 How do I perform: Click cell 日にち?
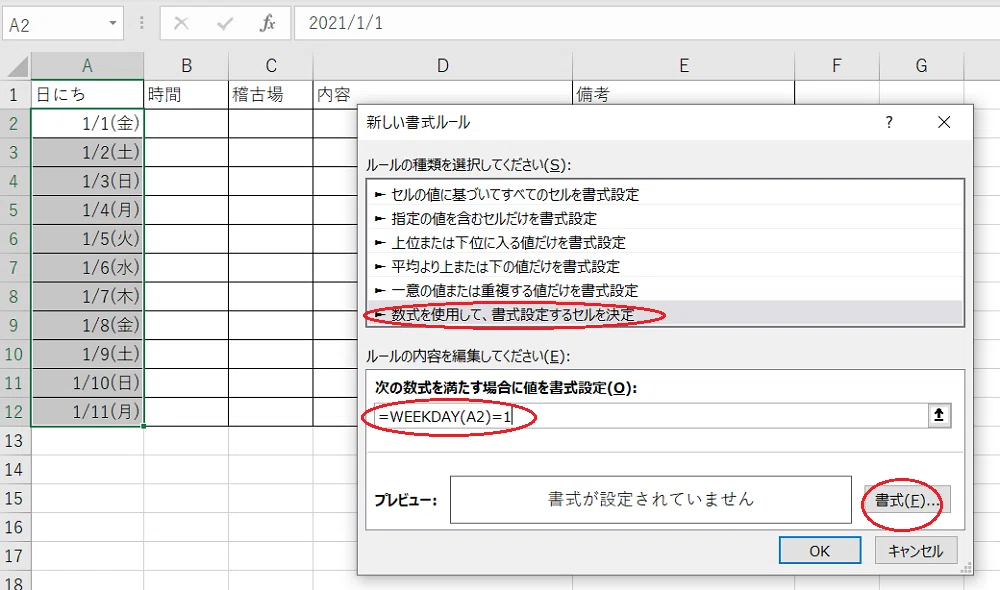[x=87, y=95]
